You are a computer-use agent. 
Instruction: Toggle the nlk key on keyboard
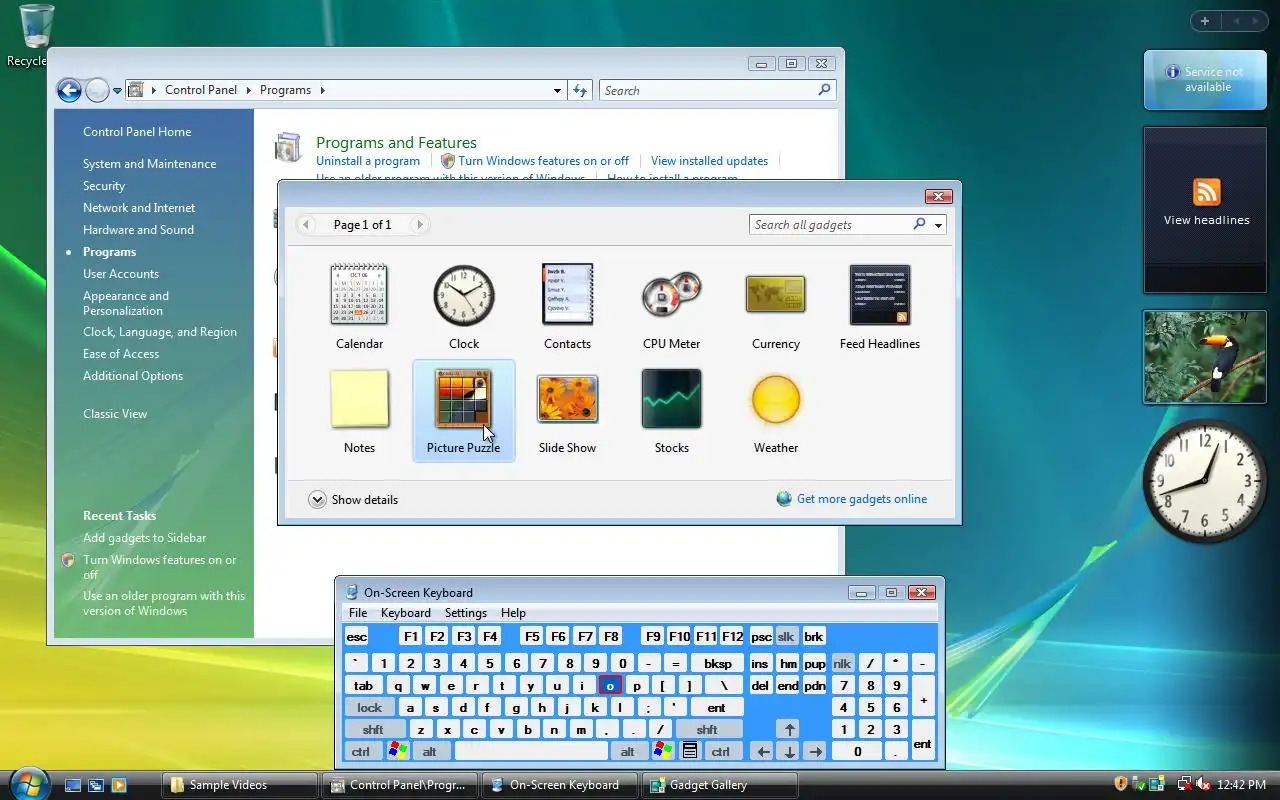pyautogui.click(x=842, y=663)
